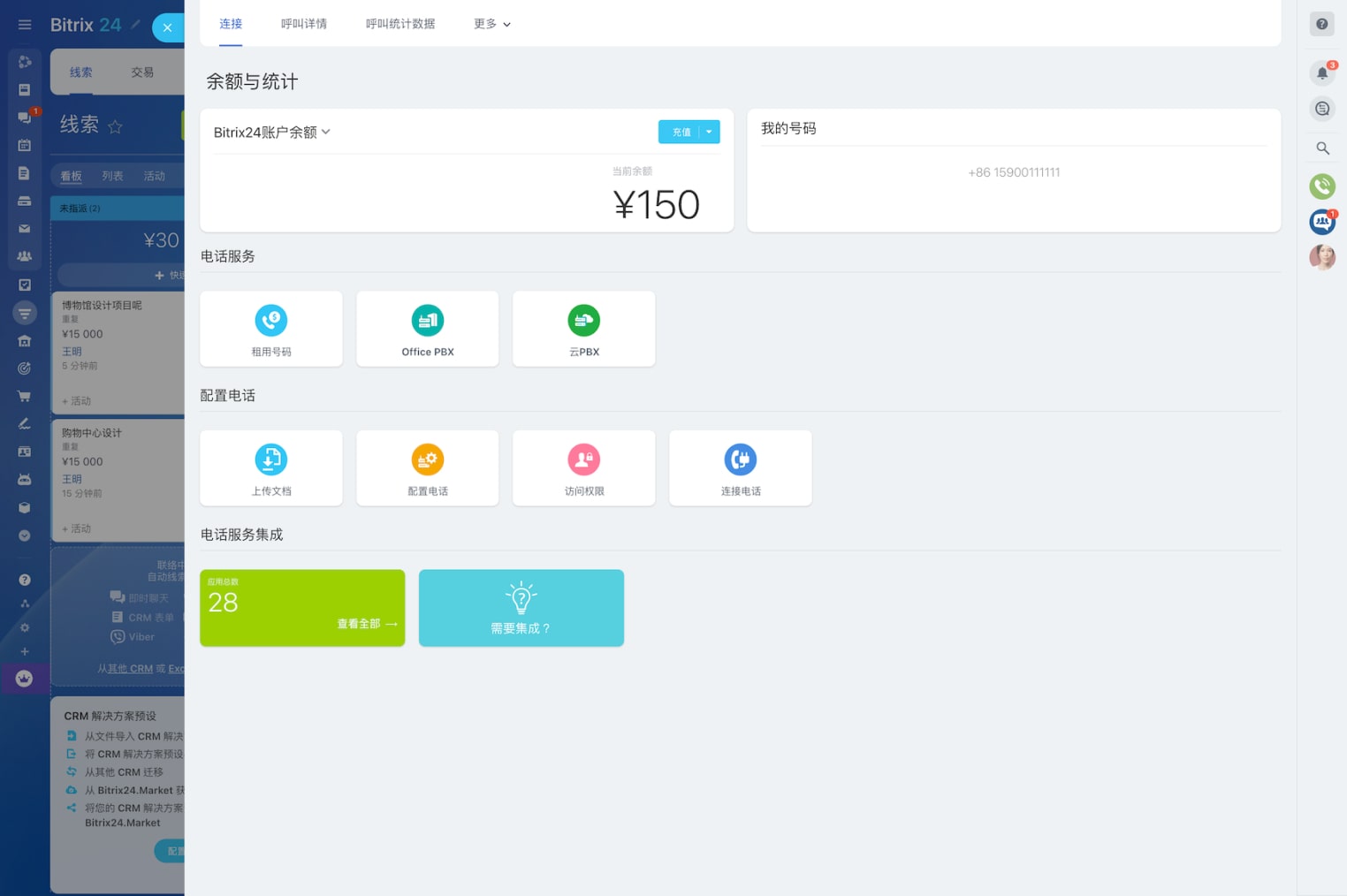
Task: Open the 充值 button dropdown arrow
Action: 710,132
